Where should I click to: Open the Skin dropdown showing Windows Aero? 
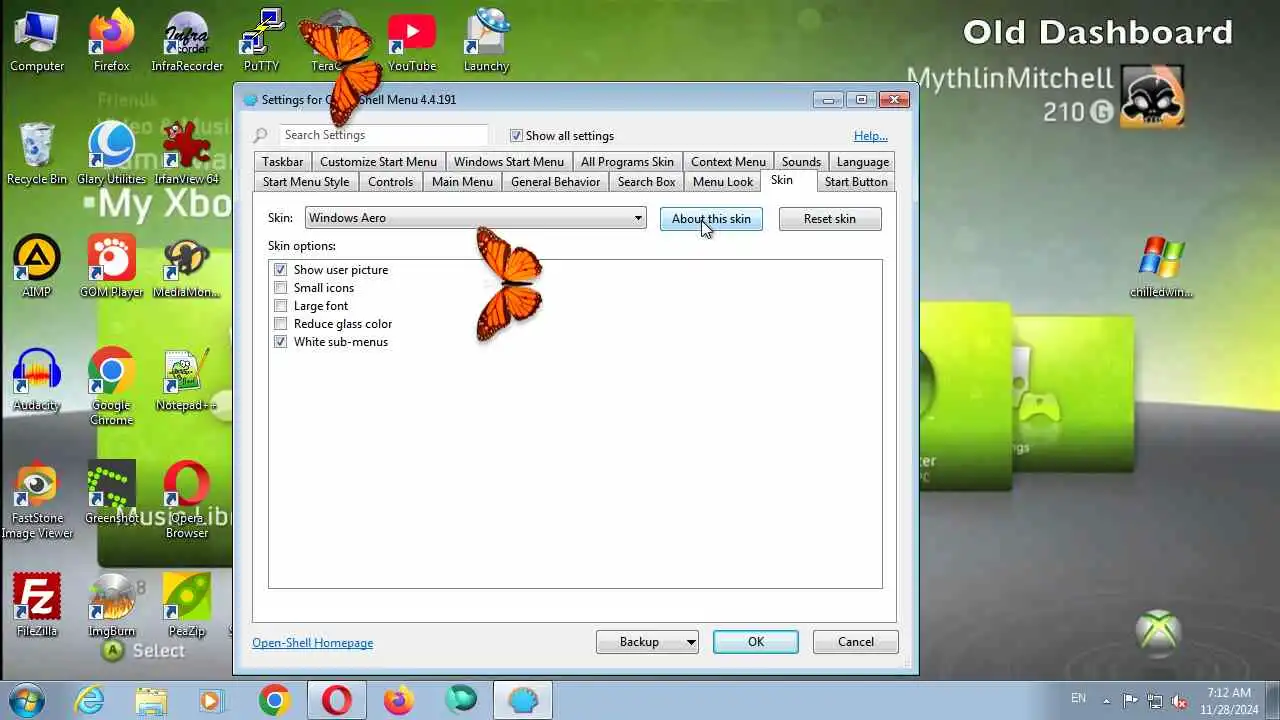(476, 218)
